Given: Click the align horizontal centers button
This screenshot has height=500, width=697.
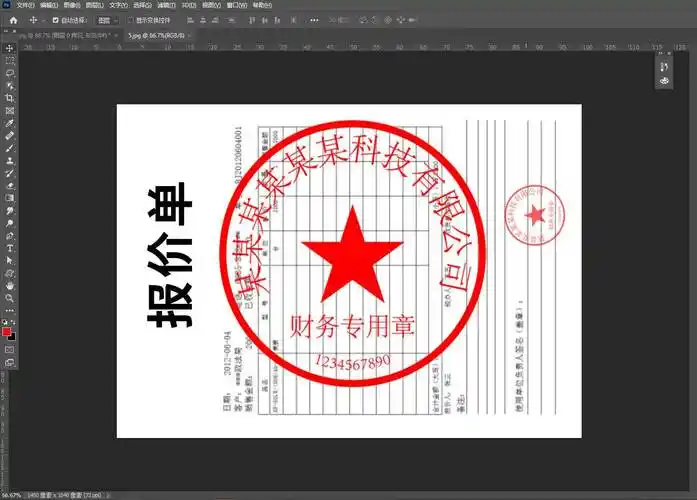Looking at the screenshot, I should (203, 20).
